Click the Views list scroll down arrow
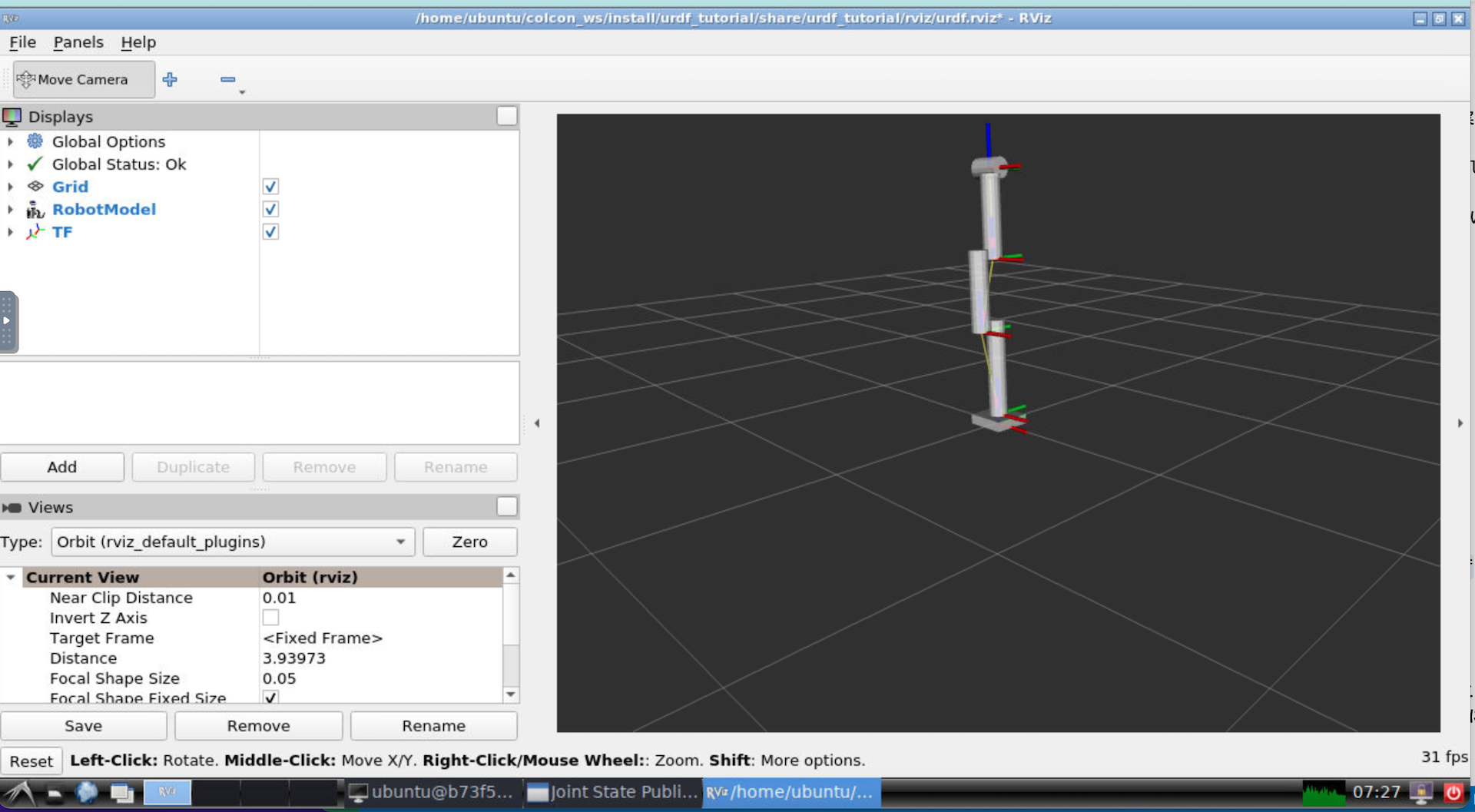Viewport: 1475px width, 812px height. [511, 694]
